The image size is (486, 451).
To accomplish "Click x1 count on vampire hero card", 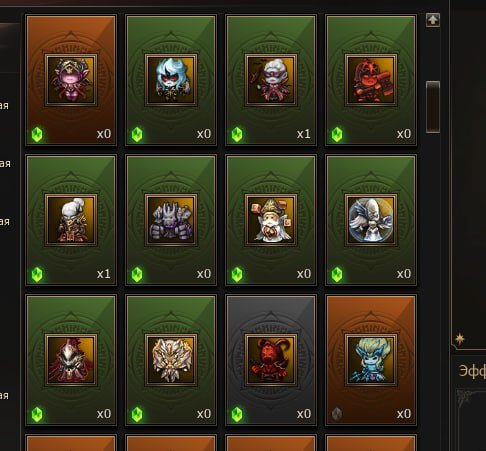I will click(303, 134).
